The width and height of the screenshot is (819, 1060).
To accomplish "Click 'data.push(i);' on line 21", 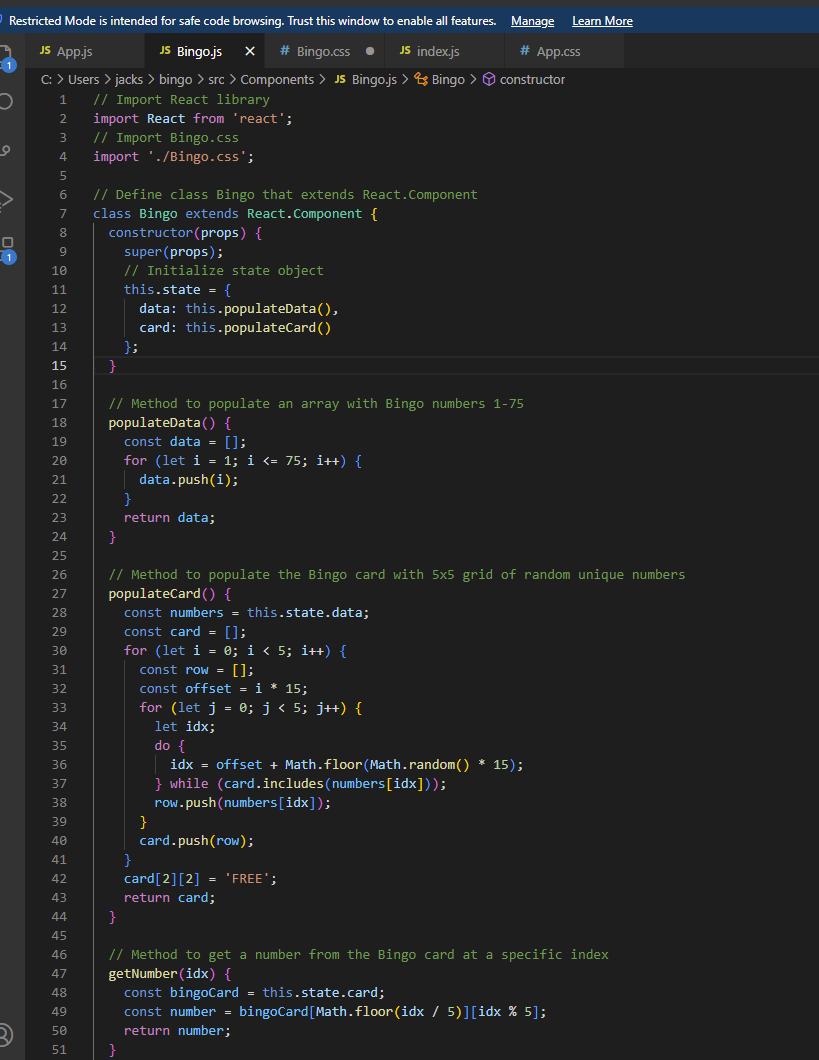I will point(189,479).
